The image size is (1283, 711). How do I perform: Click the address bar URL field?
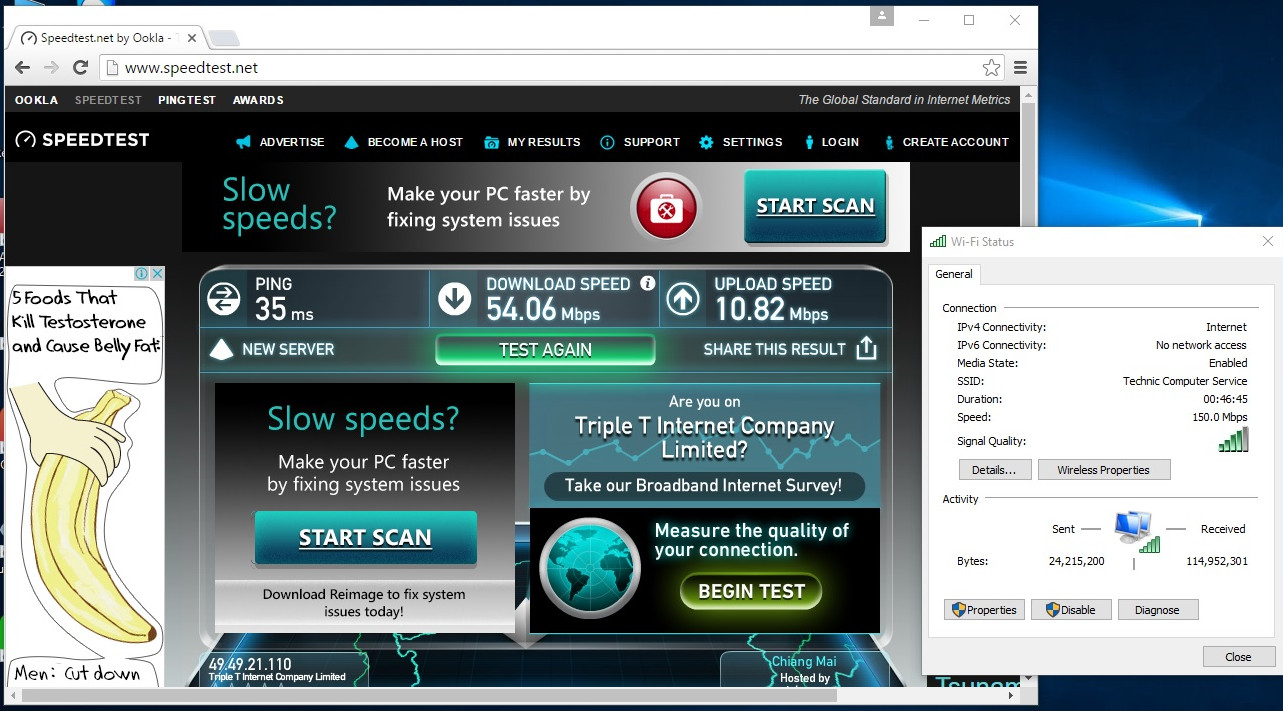tap(550, 68)
